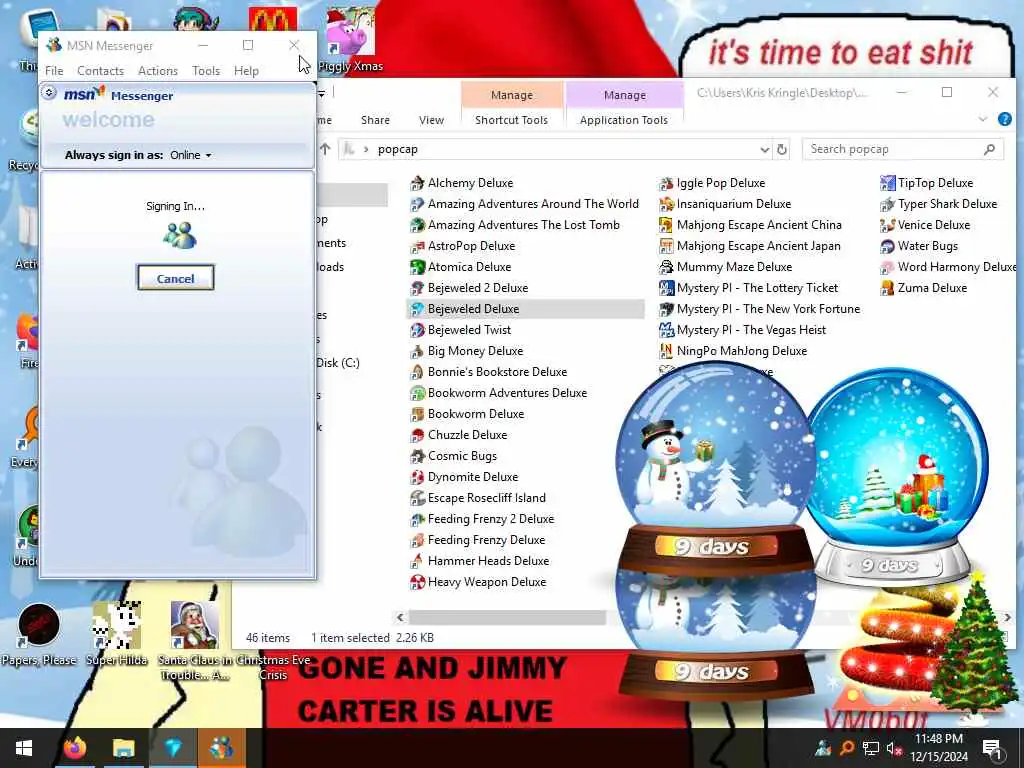Image resolution: width=1024 pixels, height=768 pixels.
Task: Select the TipTop Deluxe icon
Action: point(887,184)
